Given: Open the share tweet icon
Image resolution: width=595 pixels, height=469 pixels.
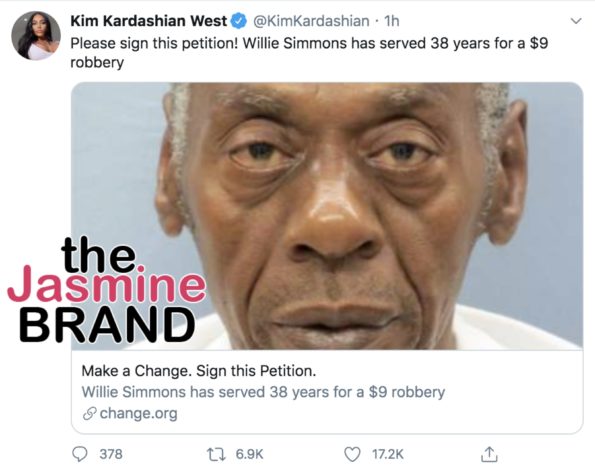Looking at the screenshot, I should click(x=489, y=454).
